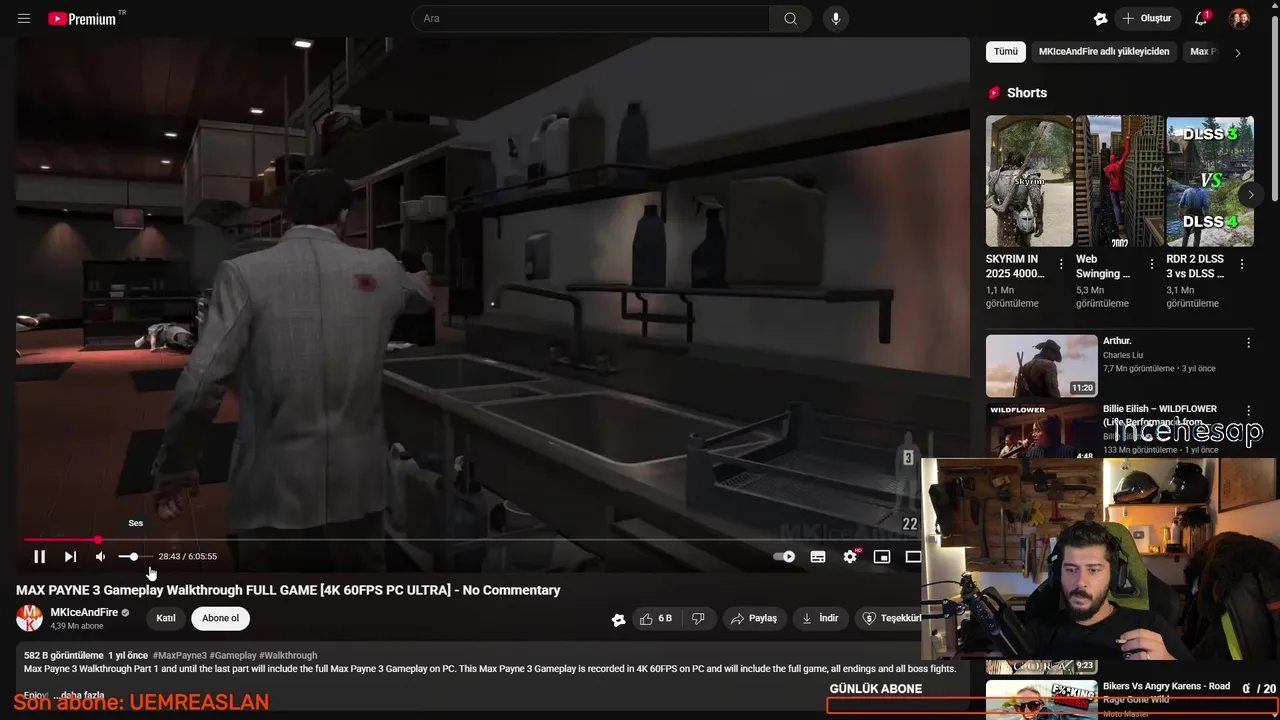
Task: Select the Tümü filter chip
Action: click(1005, 51)
